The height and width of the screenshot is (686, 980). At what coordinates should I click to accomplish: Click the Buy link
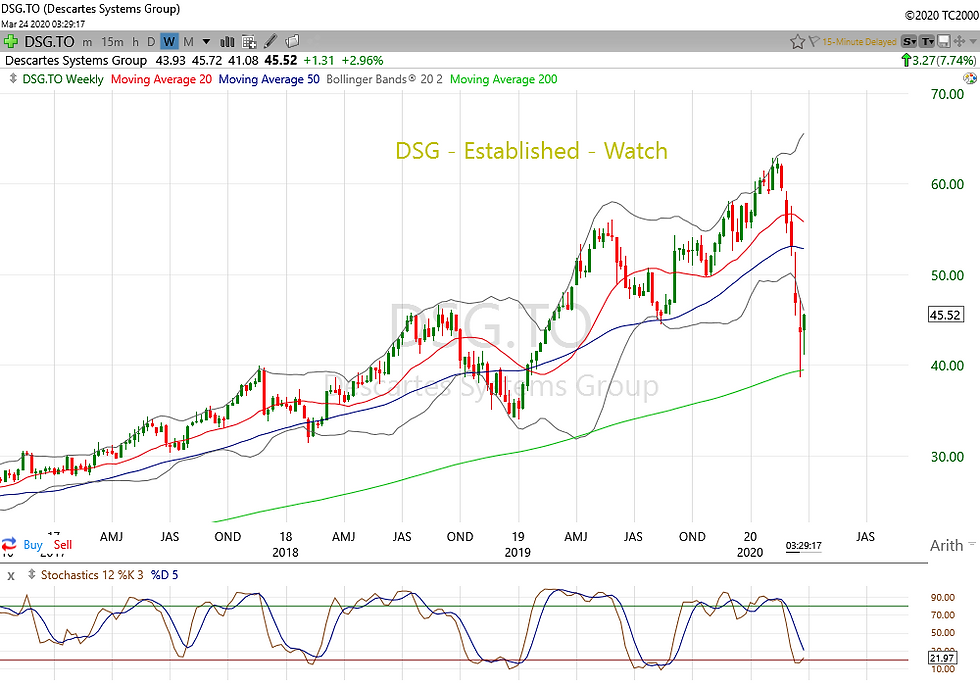tap(32, 545)
